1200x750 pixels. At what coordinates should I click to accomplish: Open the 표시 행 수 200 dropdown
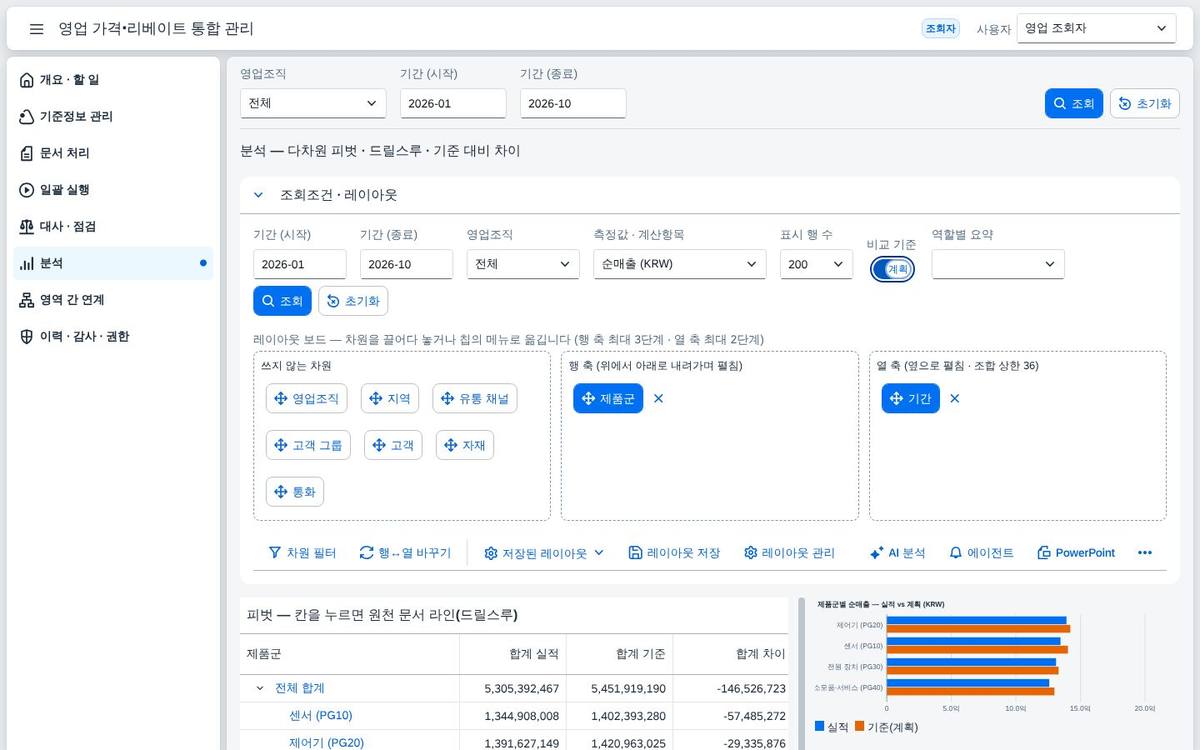(x=816, y=264)
